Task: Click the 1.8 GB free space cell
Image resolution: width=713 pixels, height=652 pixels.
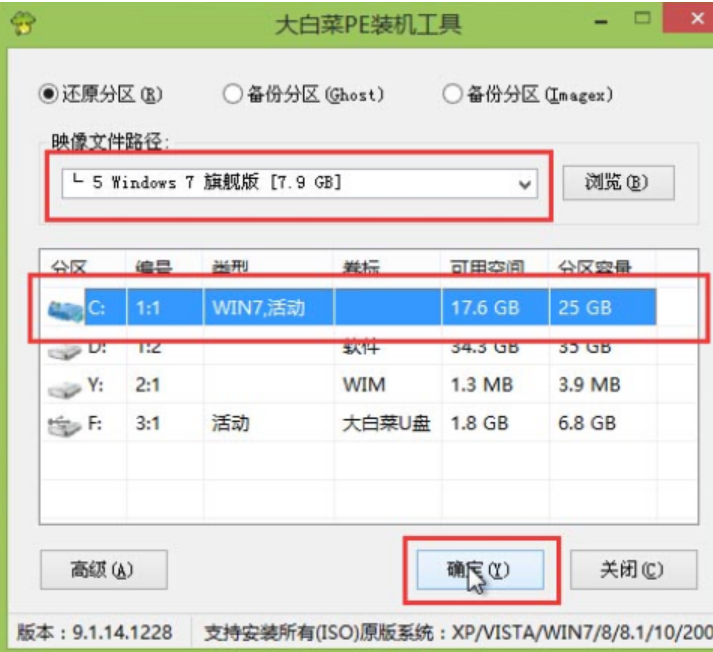Action: pyautogui.click(x=479, y=423)
